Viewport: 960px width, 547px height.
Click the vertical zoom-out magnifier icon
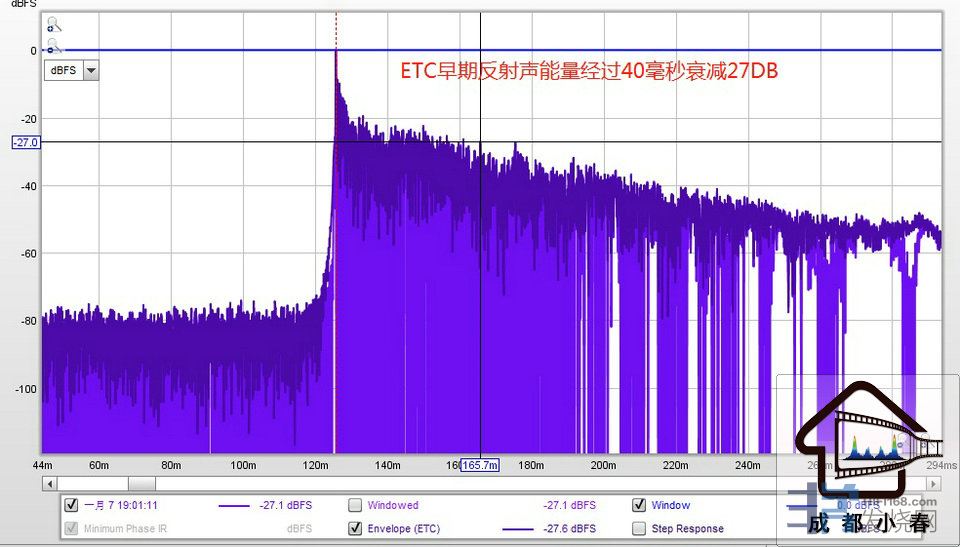tap(53, 45)
